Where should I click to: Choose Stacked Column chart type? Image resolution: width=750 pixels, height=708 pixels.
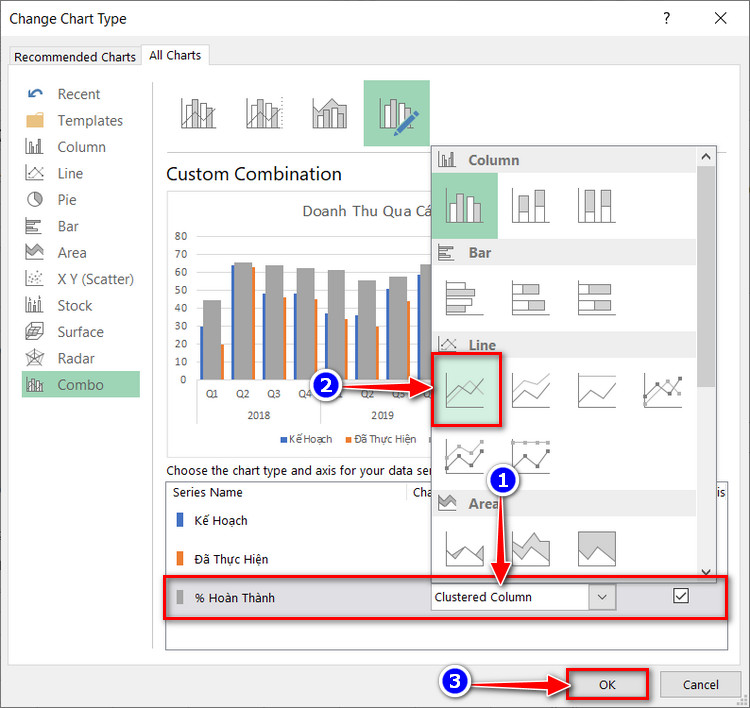[530, 206]
